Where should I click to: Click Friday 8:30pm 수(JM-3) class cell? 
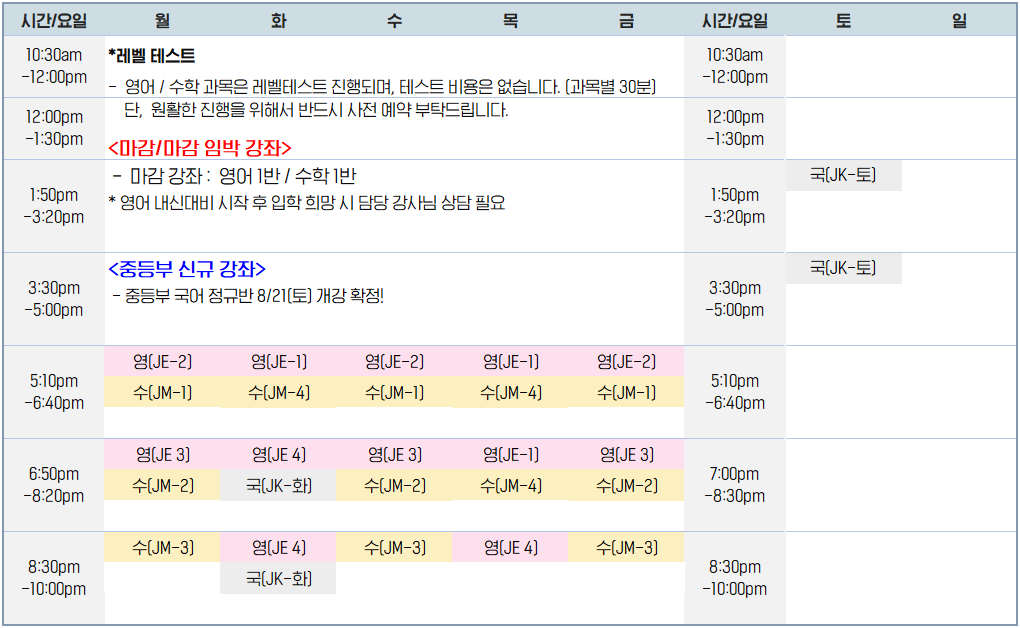[626, 547]
